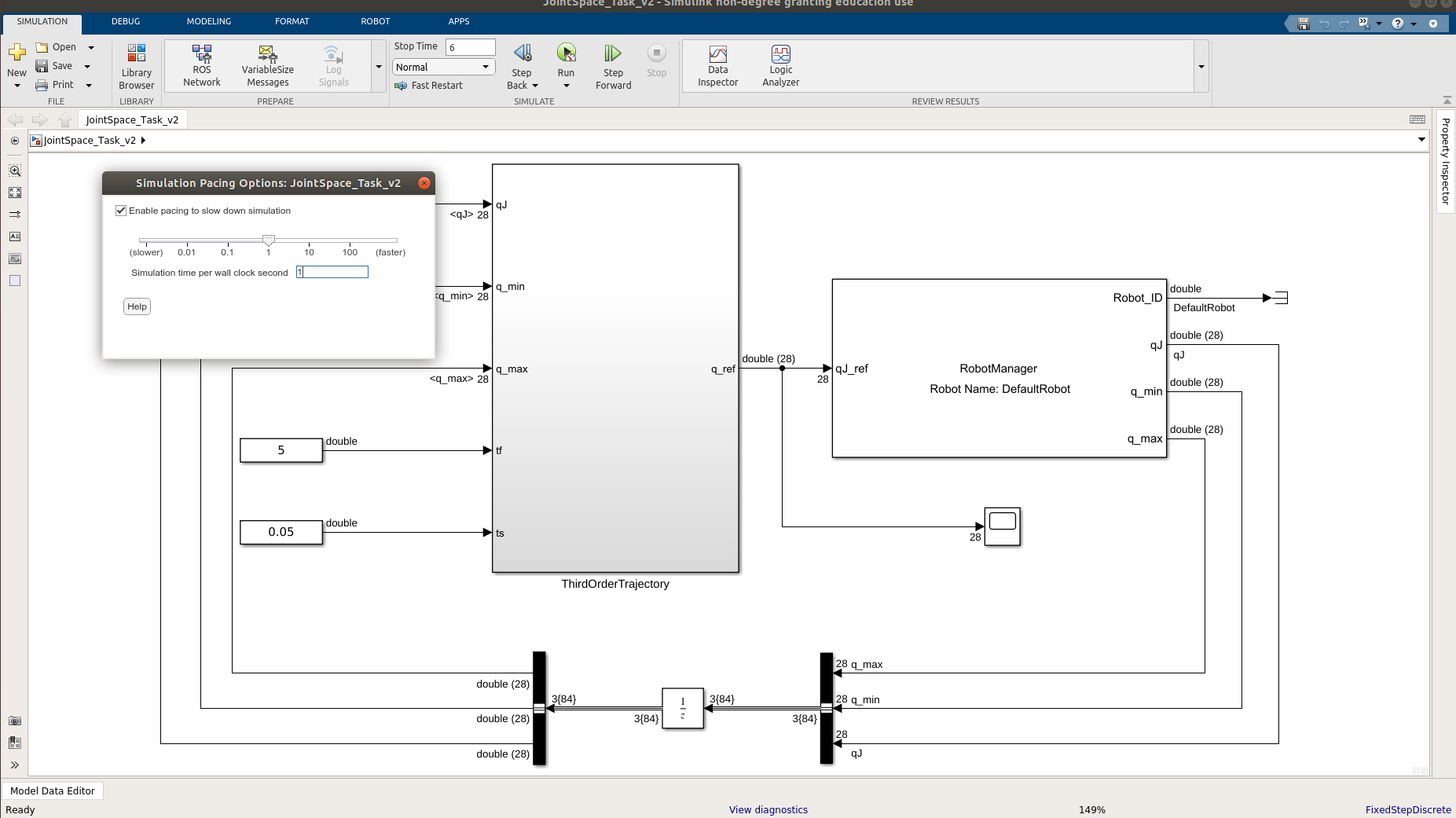The image size is (1456, 818).
Task: Select the Scope block
Action: [1003, 526]
